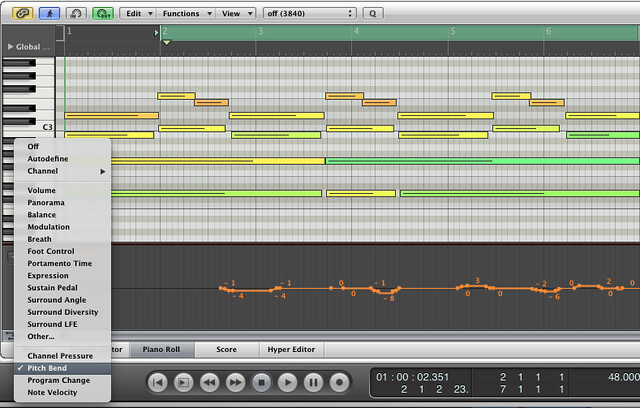Expand the Global tracks disclosure triangle
The image size is (640, 408).
(x=10, y=47)
